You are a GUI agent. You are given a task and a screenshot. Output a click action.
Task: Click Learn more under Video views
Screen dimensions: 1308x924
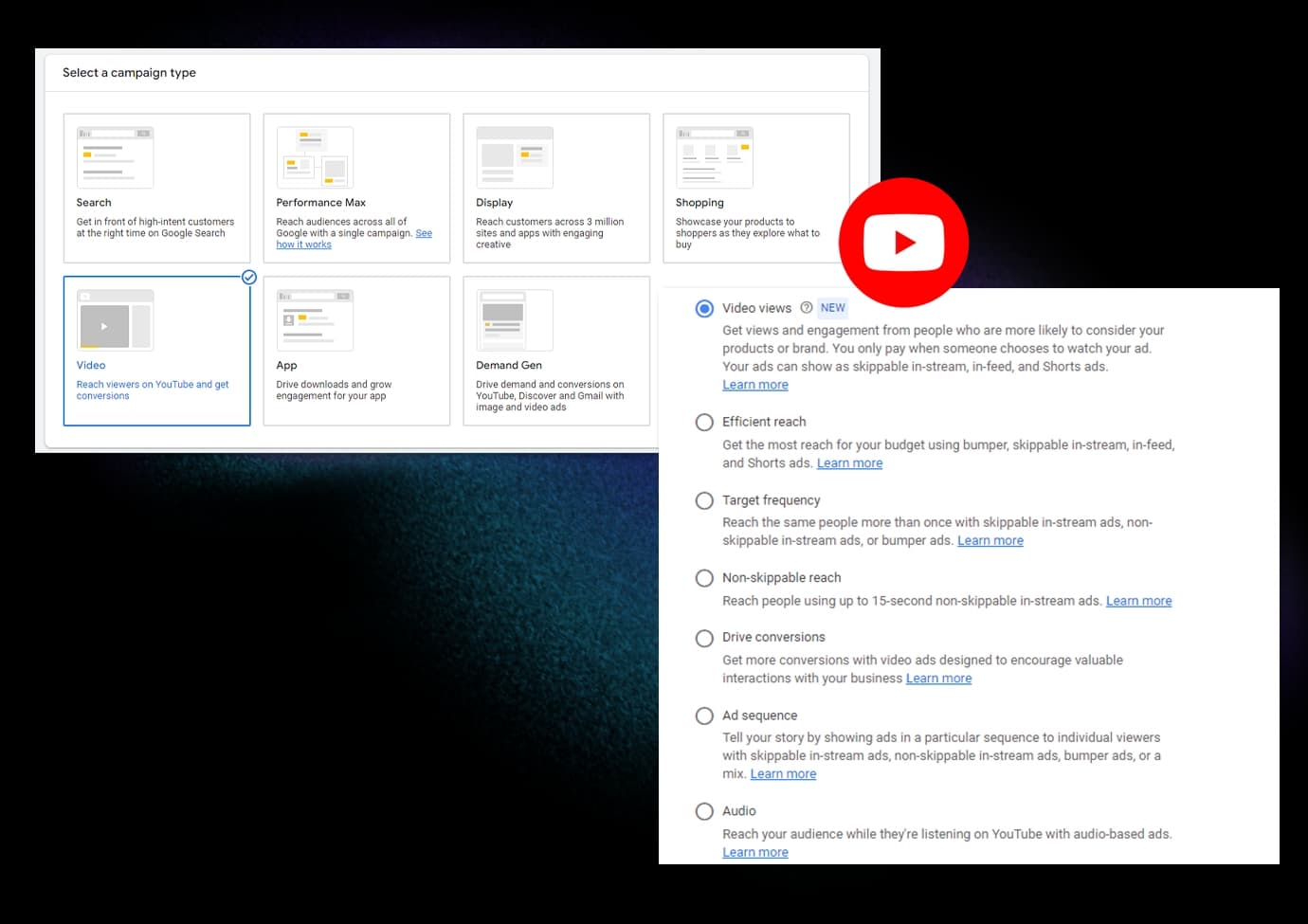(x=754, y=385)
